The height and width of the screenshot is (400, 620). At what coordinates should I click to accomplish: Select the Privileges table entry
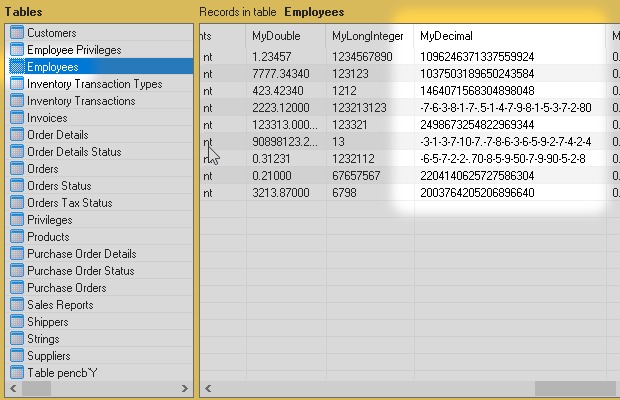coord(49,220)
